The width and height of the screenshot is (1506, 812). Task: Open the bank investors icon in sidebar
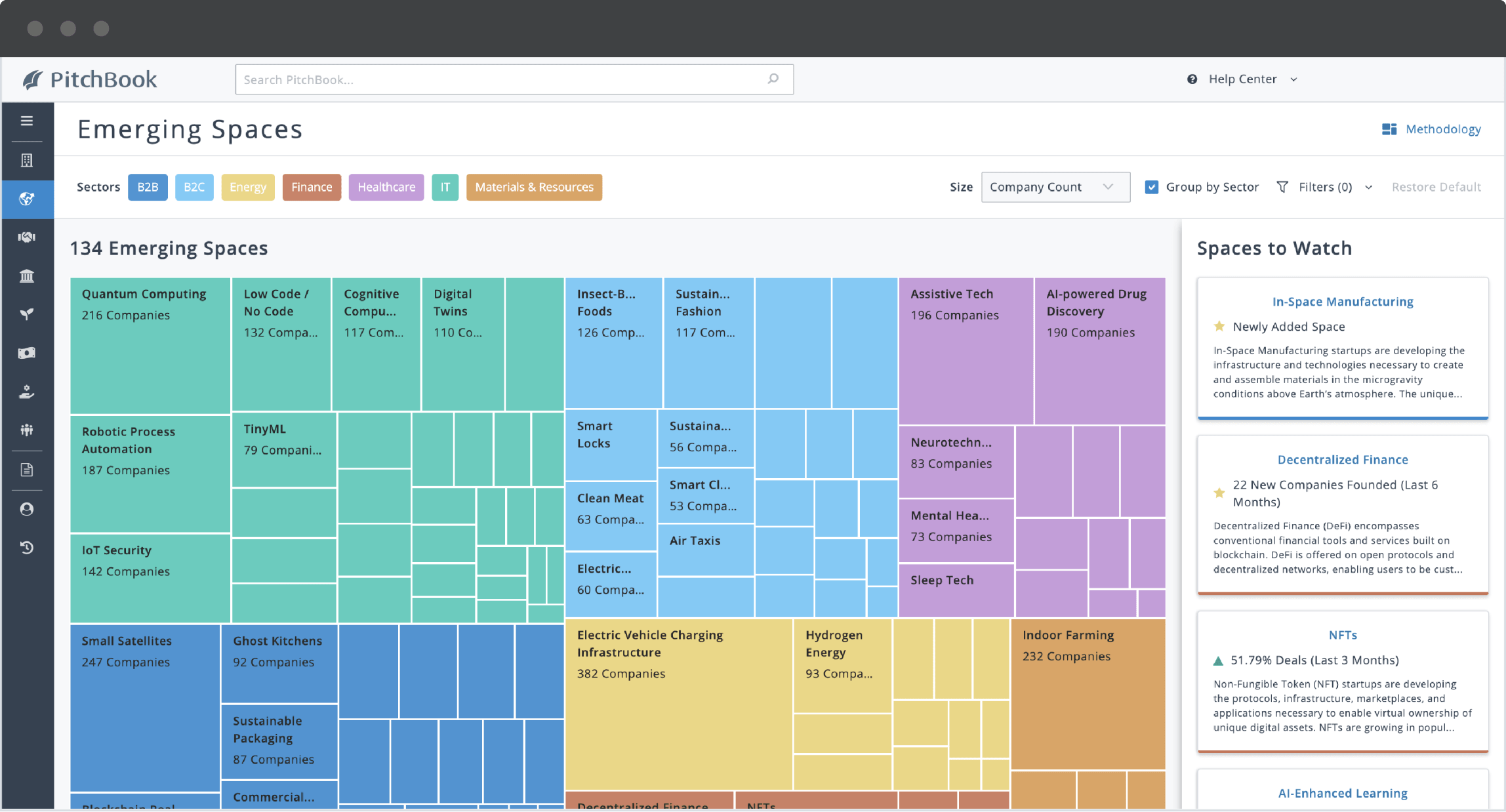tap(27, 275)
